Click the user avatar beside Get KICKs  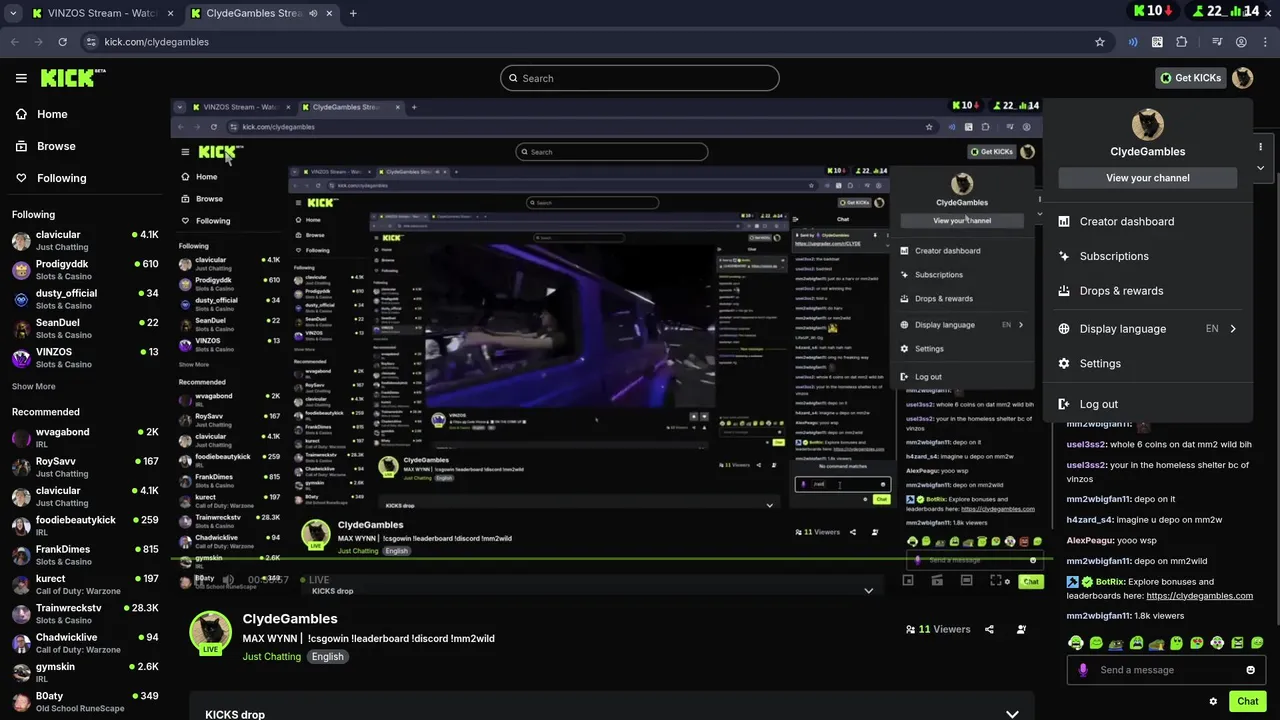coord(1242,78)
